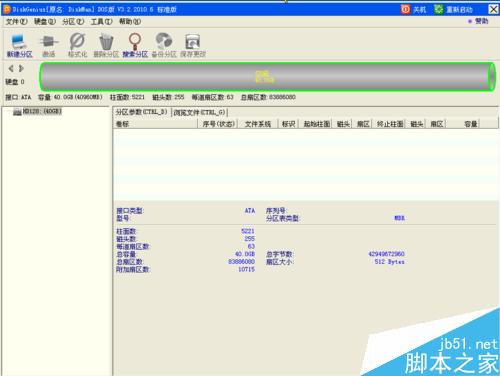Image resolution: width=500 pixels, height=376 pixels.
Task: Click the 重新启动 restart button in title bar
Action: (x=453, y=9)
